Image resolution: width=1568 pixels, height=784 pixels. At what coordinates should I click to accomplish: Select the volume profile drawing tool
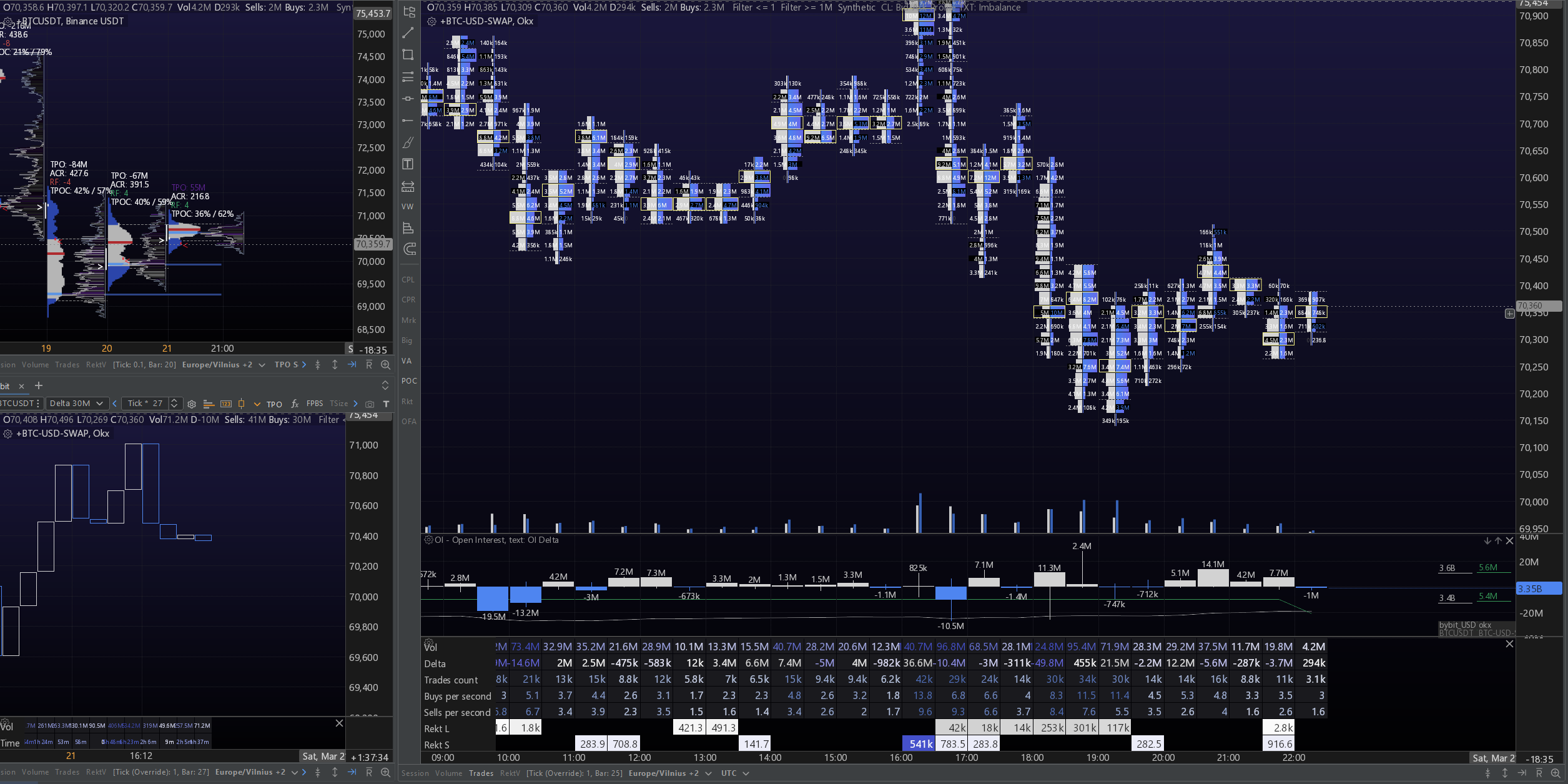click(x=408, y=228)
